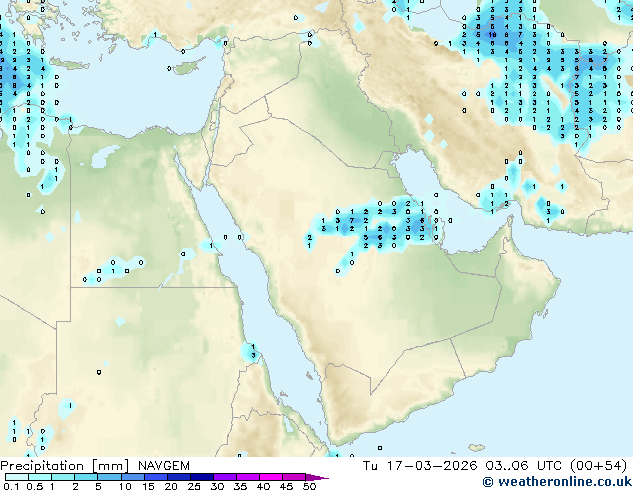Click the '25' legend scale label
634x490 pixels.
(x=194, y=486)
